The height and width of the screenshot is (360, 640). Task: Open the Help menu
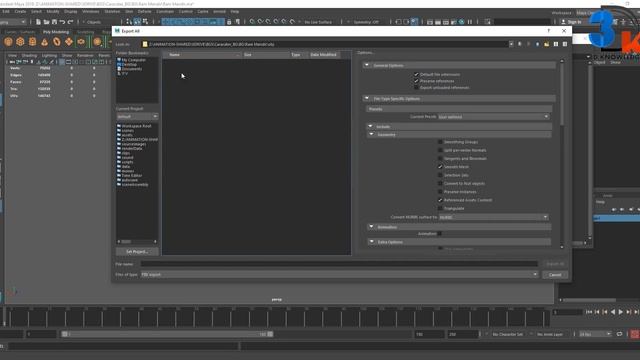point(235,11)
